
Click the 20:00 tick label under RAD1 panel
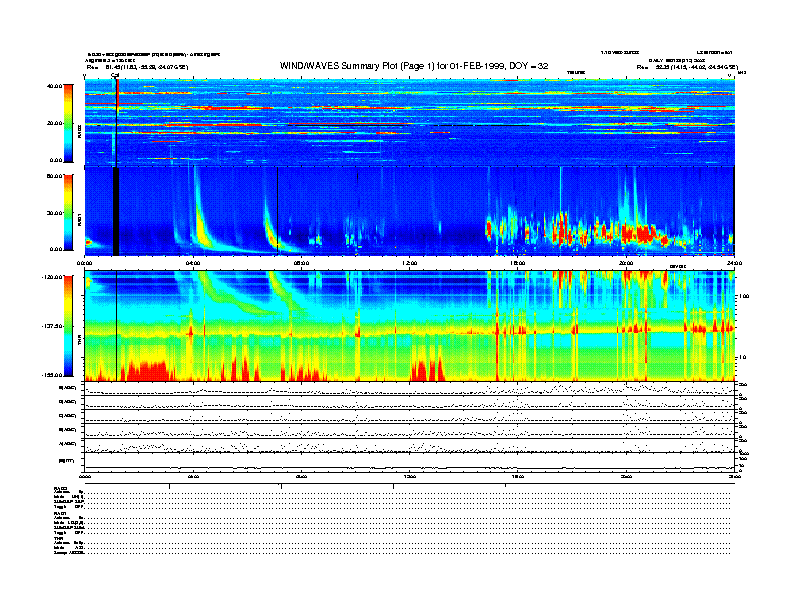pyautogui.click(x=626, y=263)
